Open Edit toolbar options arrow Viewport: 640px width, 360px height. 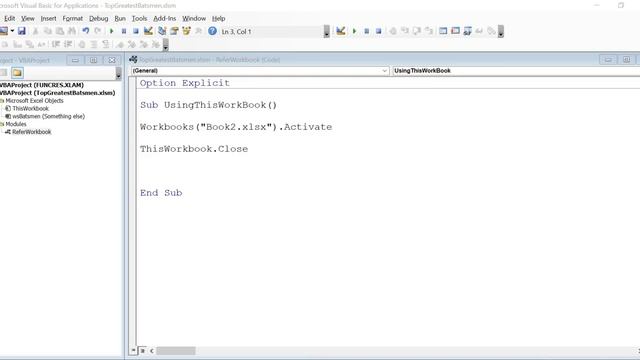click(x=165, y=44)
